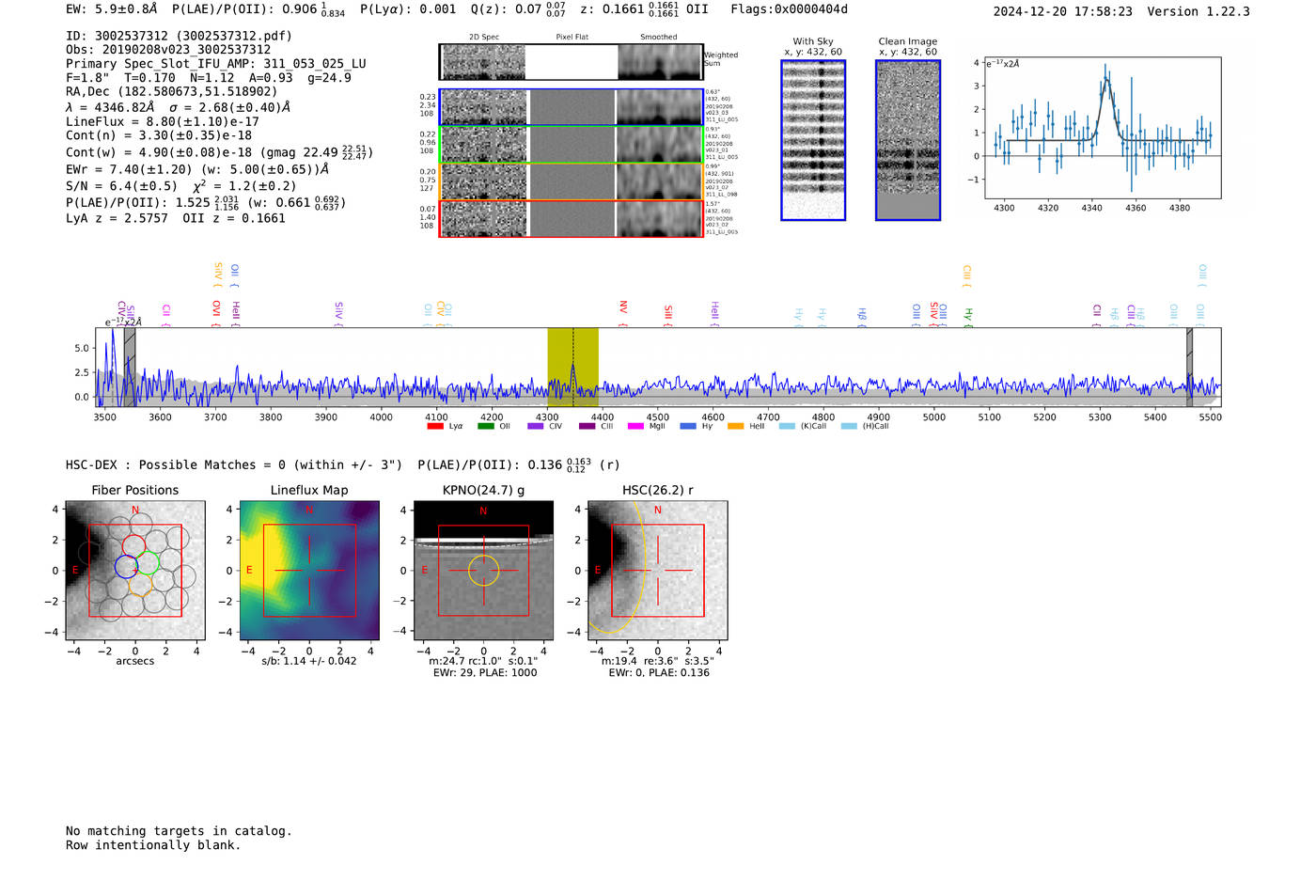Click the 'Pixel Flat' column header

(x=572, y=38)
